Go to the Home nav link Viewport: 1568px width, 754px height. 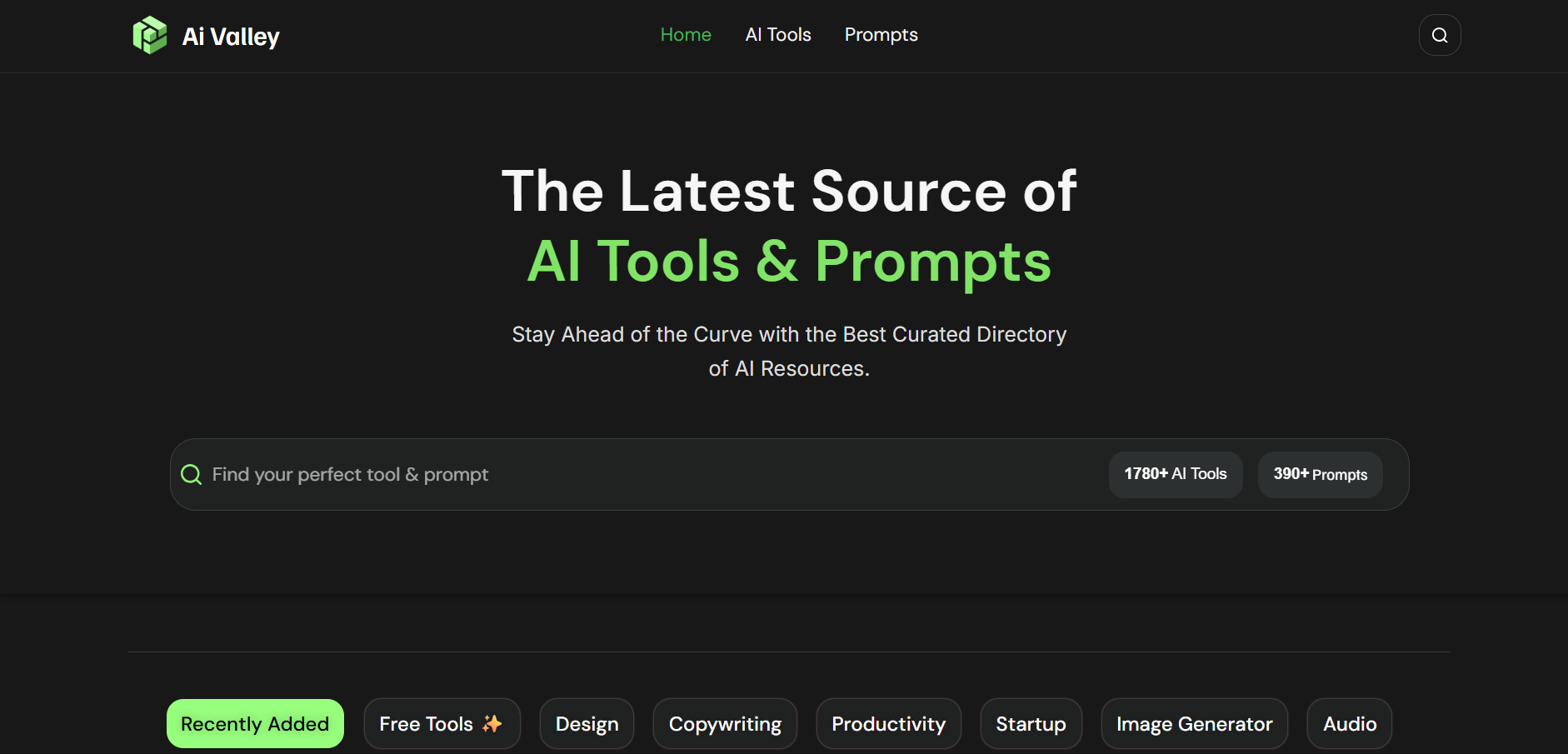pos(686,35)
